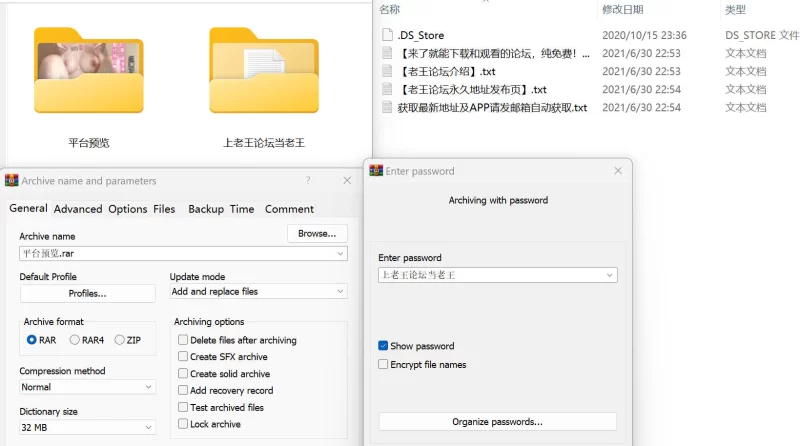Select the 【老王论坛永久地址发布页】.txt file icon
This screenshot has width=800, height=446.
[x=387, y=89]
